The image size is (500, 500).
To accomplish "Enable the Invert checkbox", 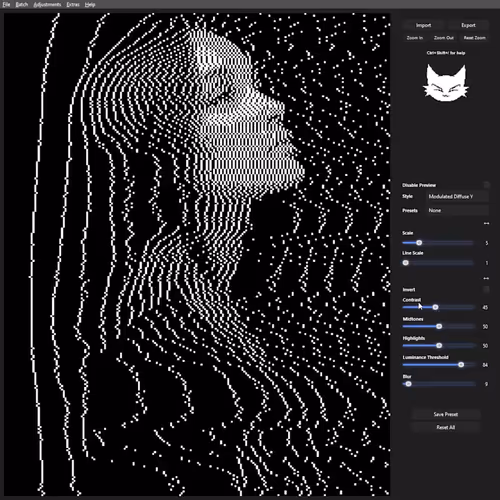I will (486, 289).
